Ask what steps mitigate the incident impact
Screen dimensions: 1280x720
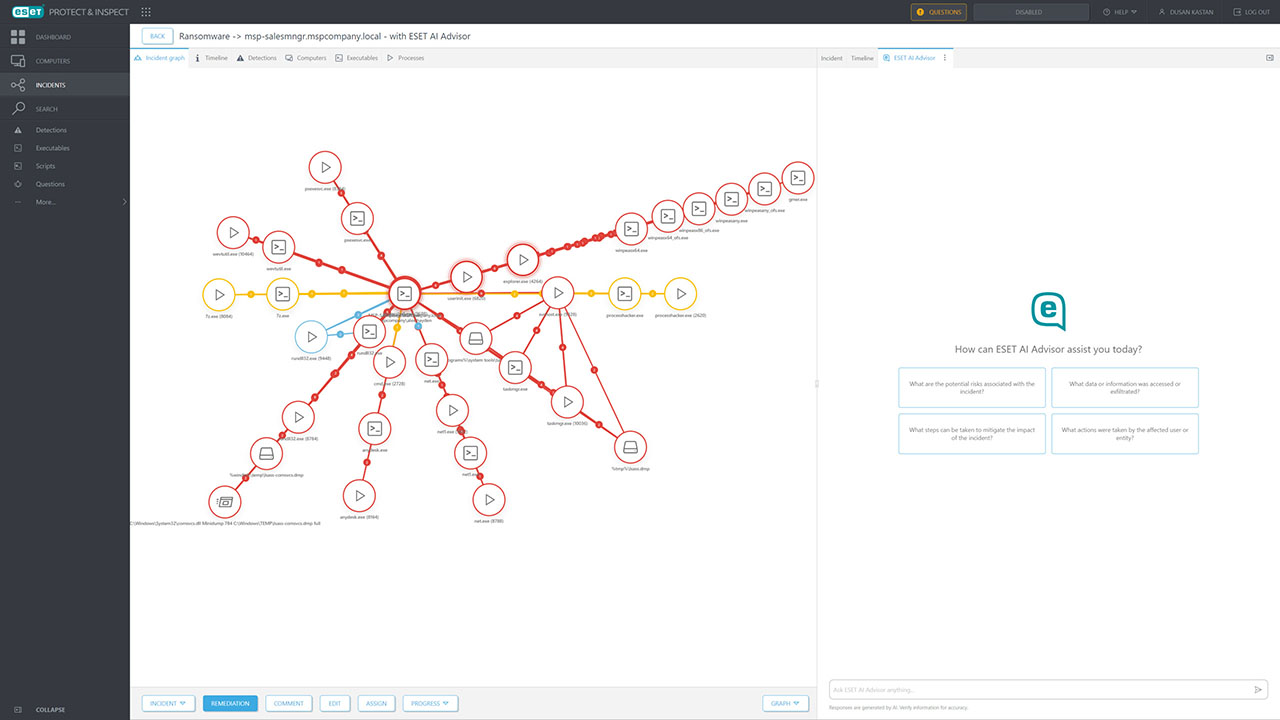coord(972,434)
